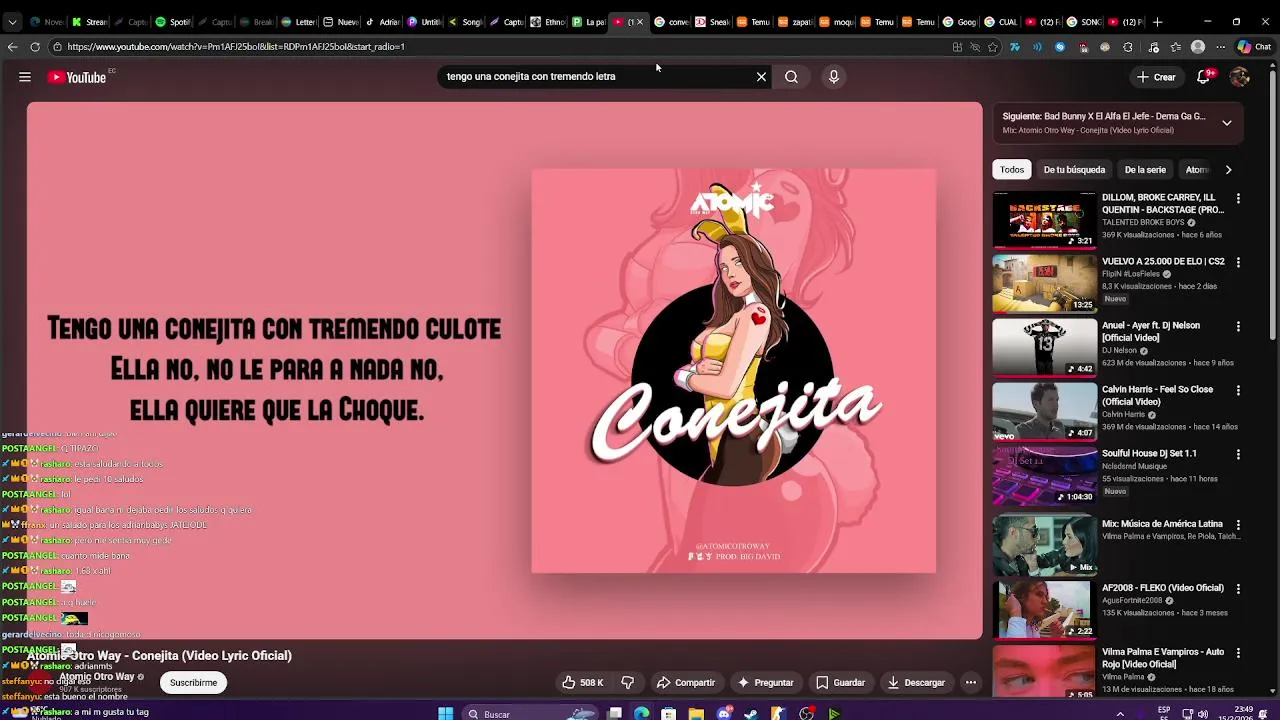Click the magnifier search button
The image size is (1280, 720).
click(791, 77)
